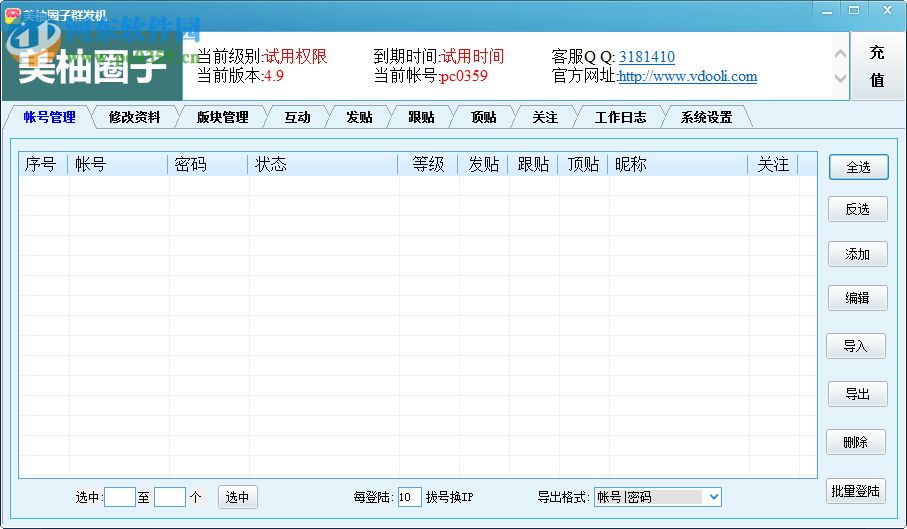Click the 全选 button

858,167
